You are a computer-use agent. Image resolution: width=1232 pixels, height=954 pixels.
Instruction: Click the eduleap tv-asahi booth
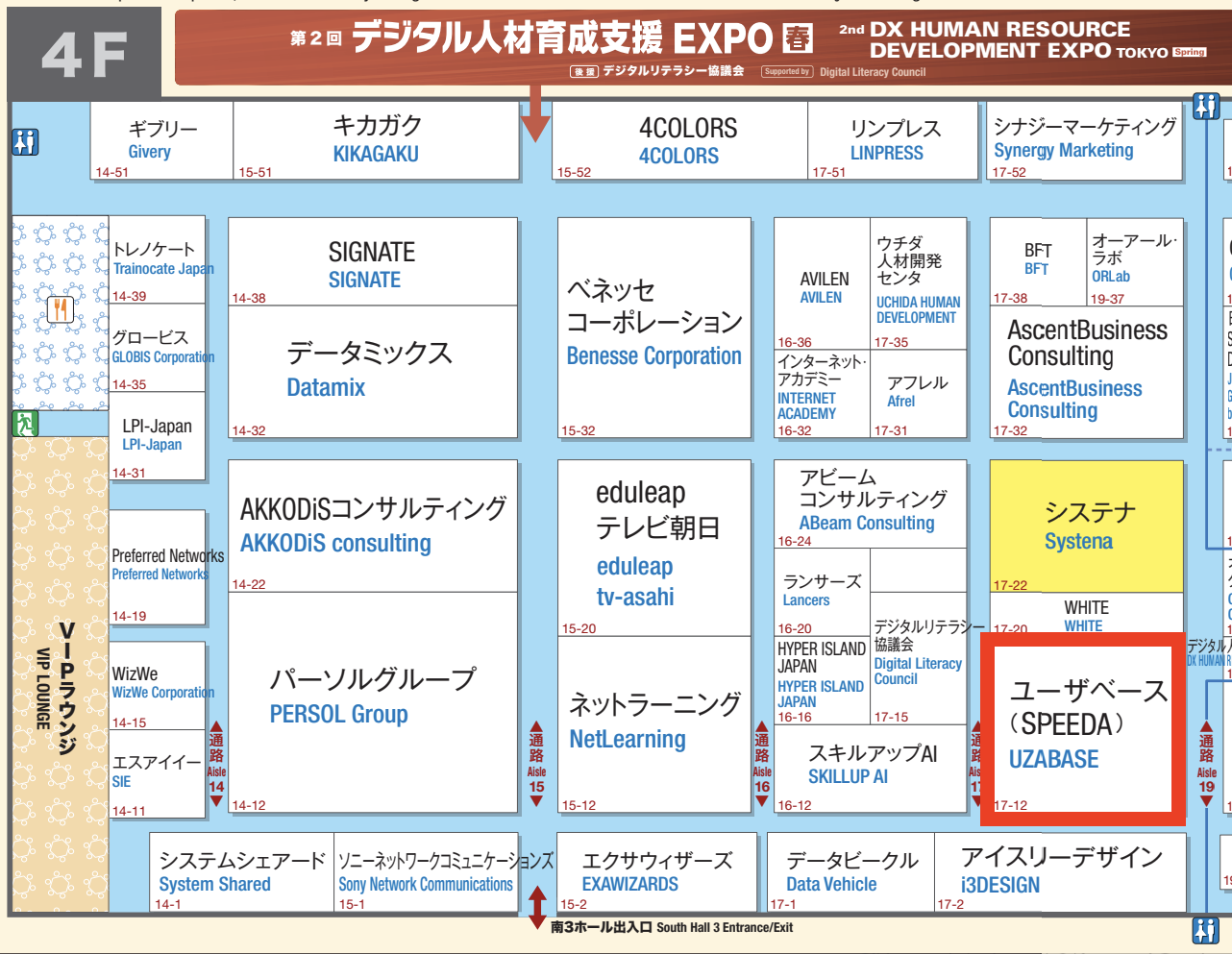(654, 549)
